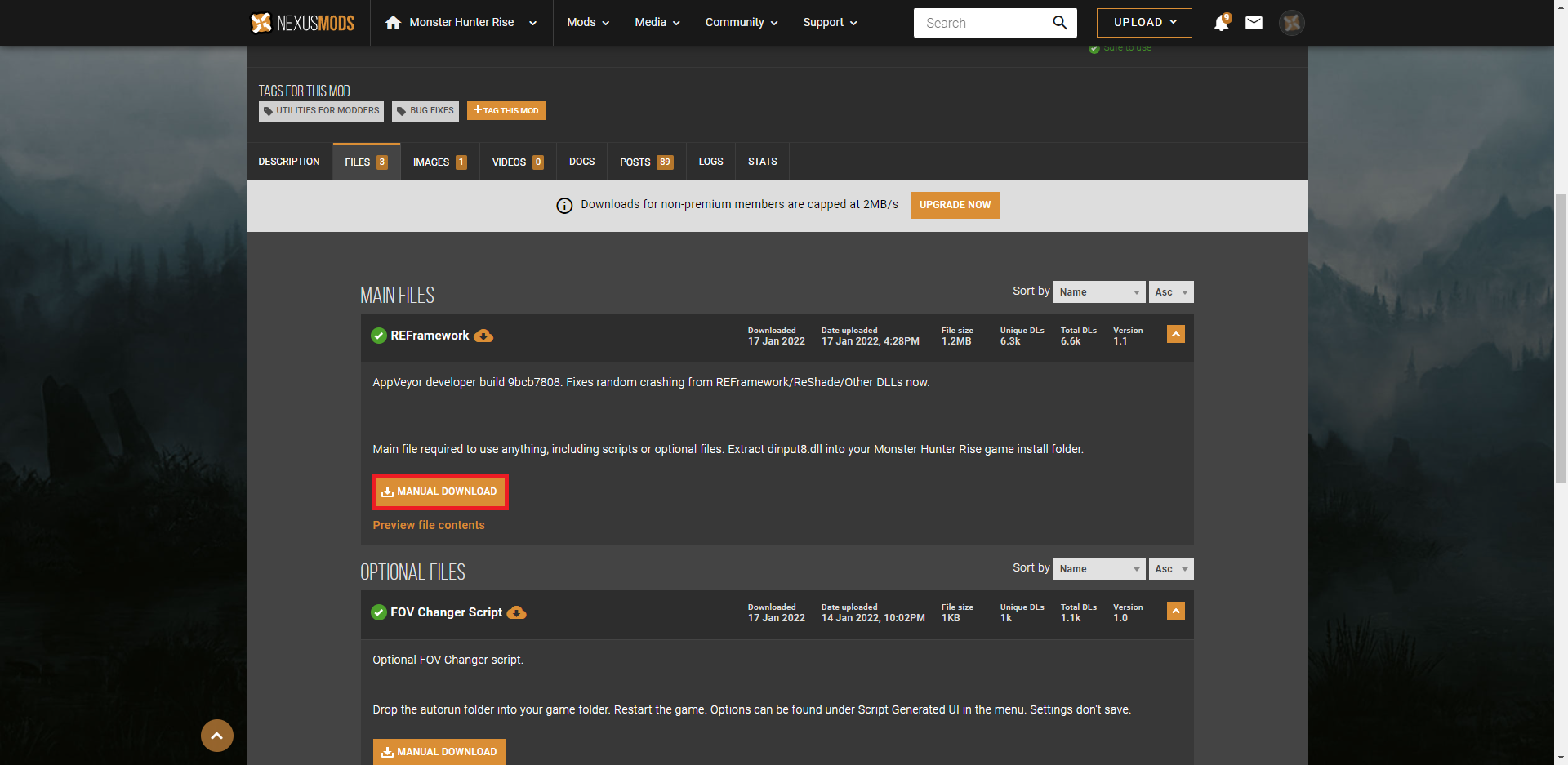This screenshot has width=1568, height=765.
Task: Click the '1.2MB' file size value
Action: click(956, 341)
